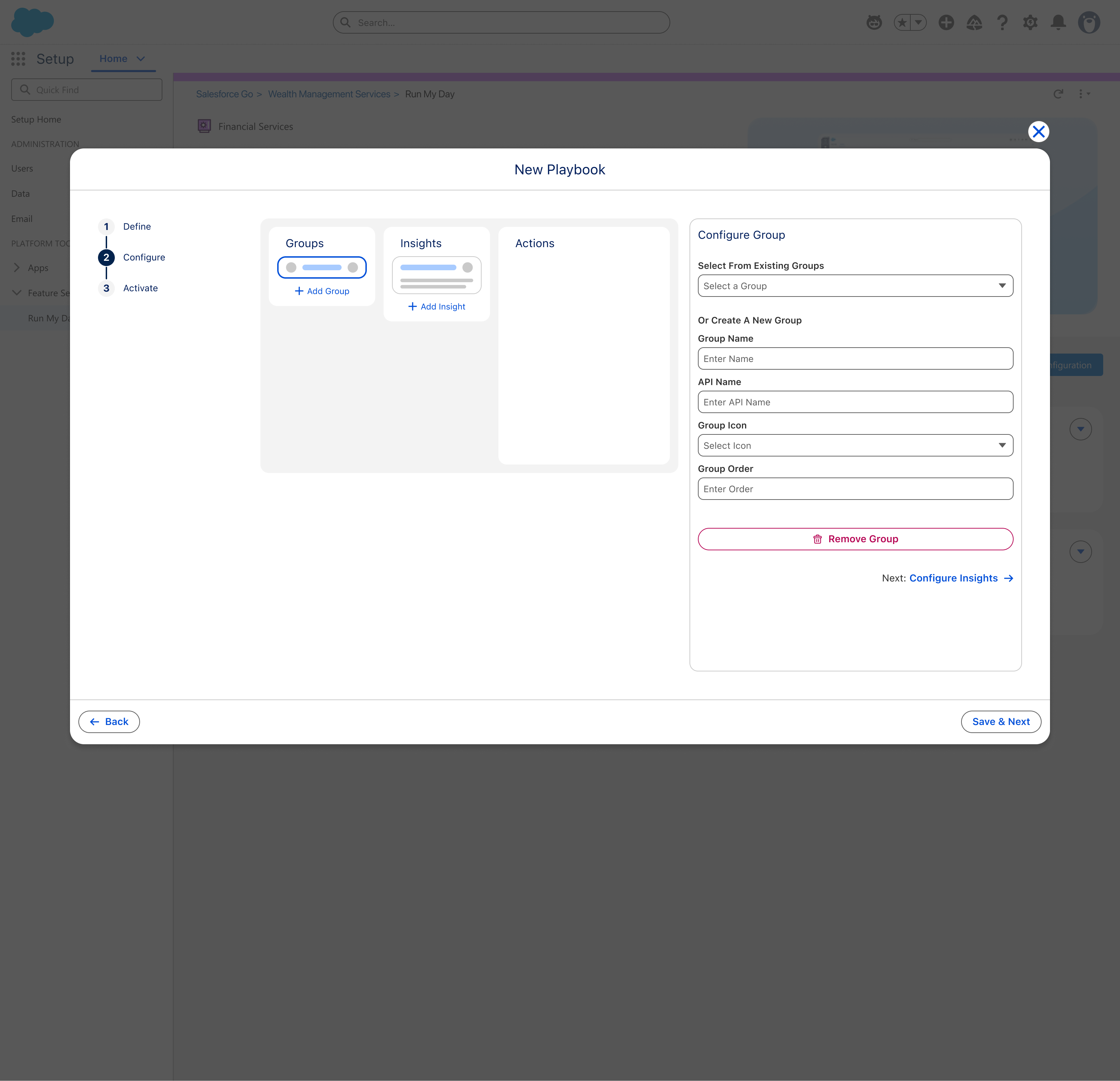
Task: Open the Select Icon dropdown
Action: 855,445
